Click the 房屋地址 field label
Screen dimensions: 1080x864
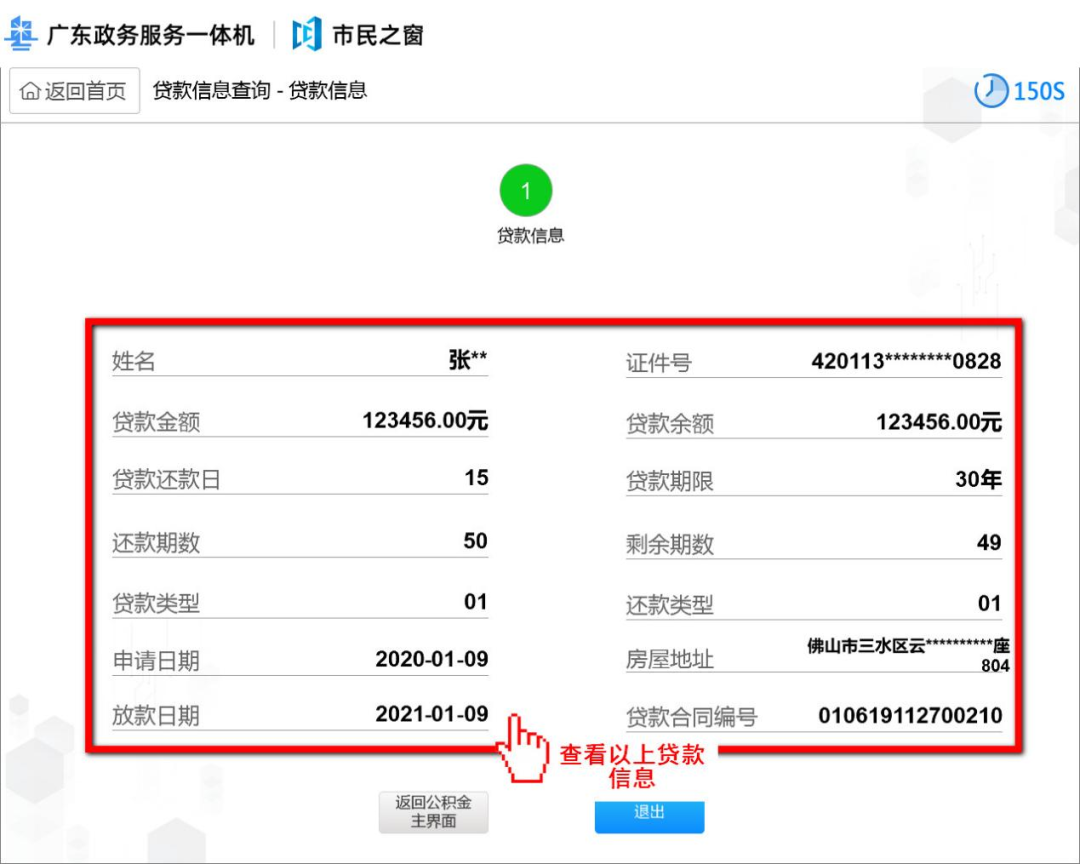[669, 659]
